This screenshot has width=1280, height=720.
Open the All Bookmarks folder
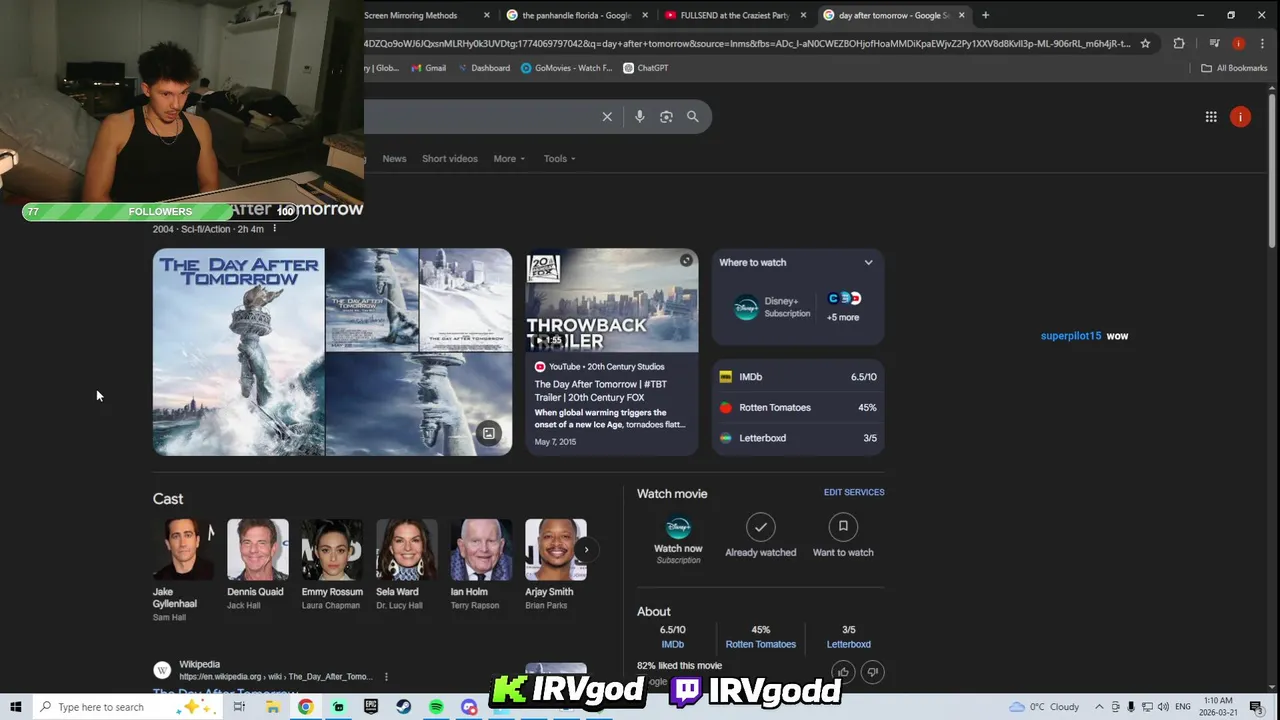(1234, 68)
